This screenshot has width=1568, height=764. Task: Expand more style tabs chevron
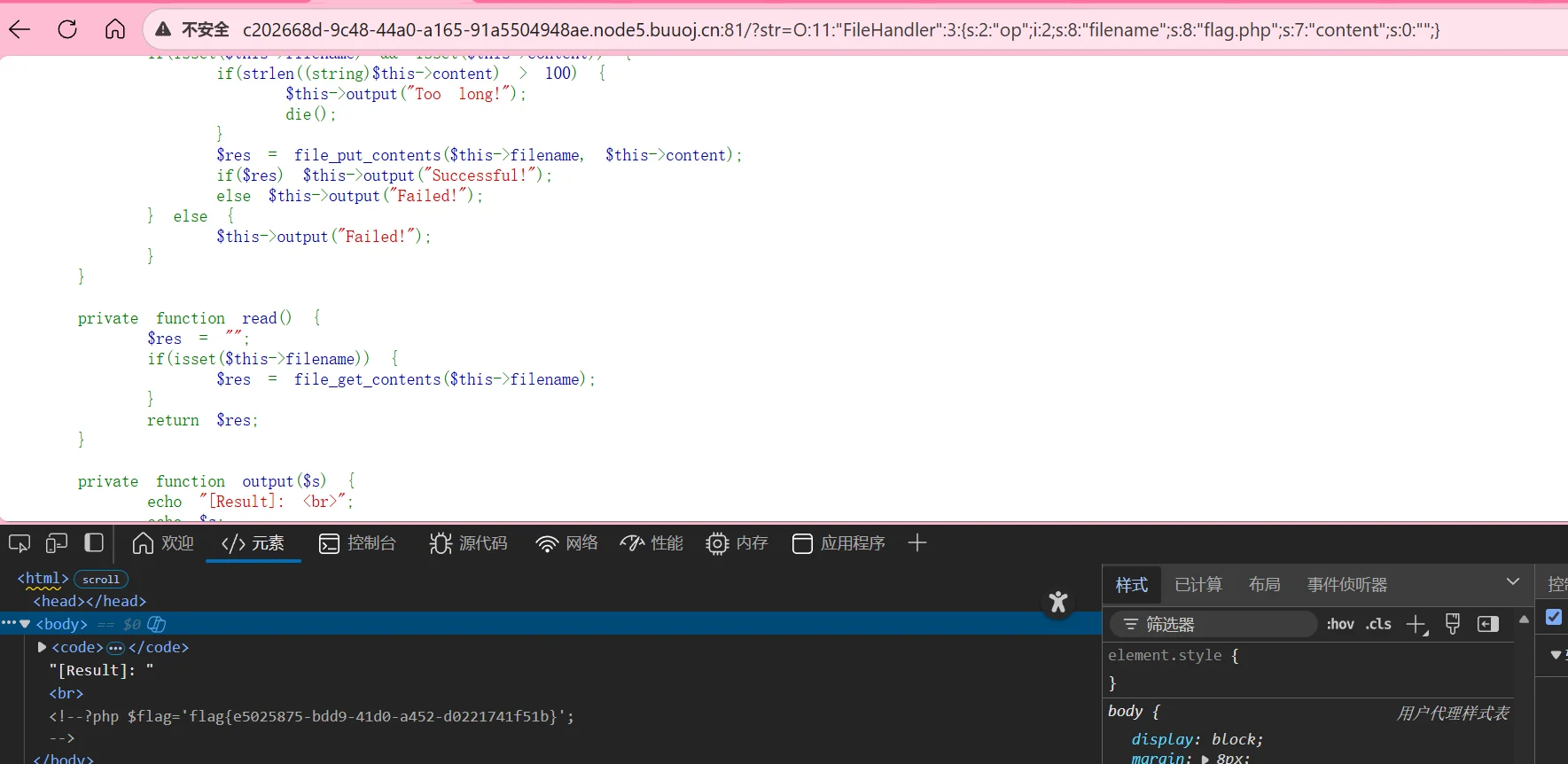pyautogui.click(x=1512, y=582)
